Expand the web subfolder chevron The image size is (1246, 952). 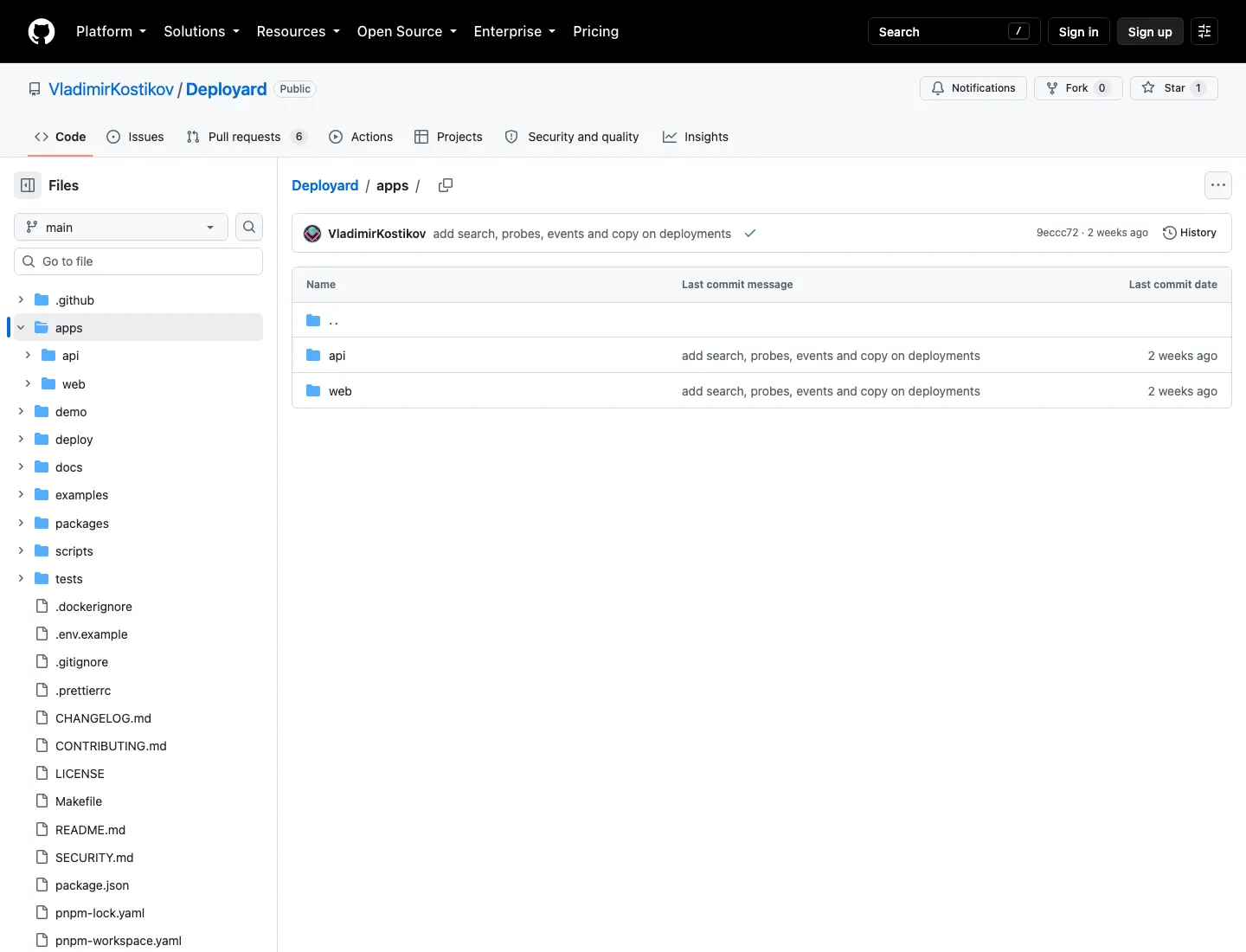tap(28, 384)
